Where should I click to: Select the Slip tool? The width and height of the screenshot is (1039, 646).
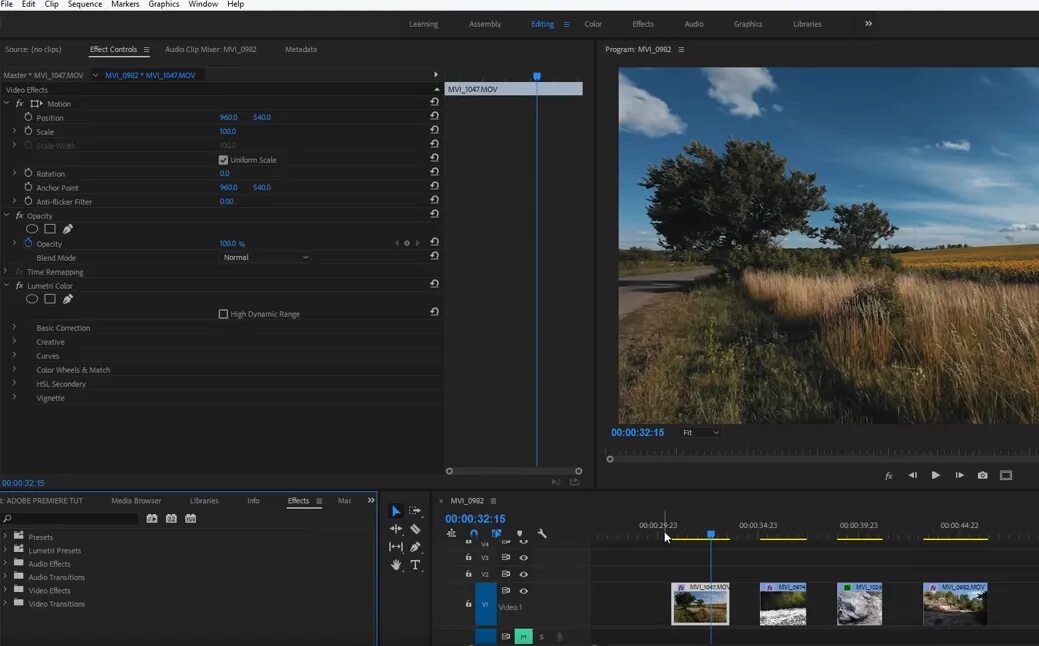click(x=396, y=547)
